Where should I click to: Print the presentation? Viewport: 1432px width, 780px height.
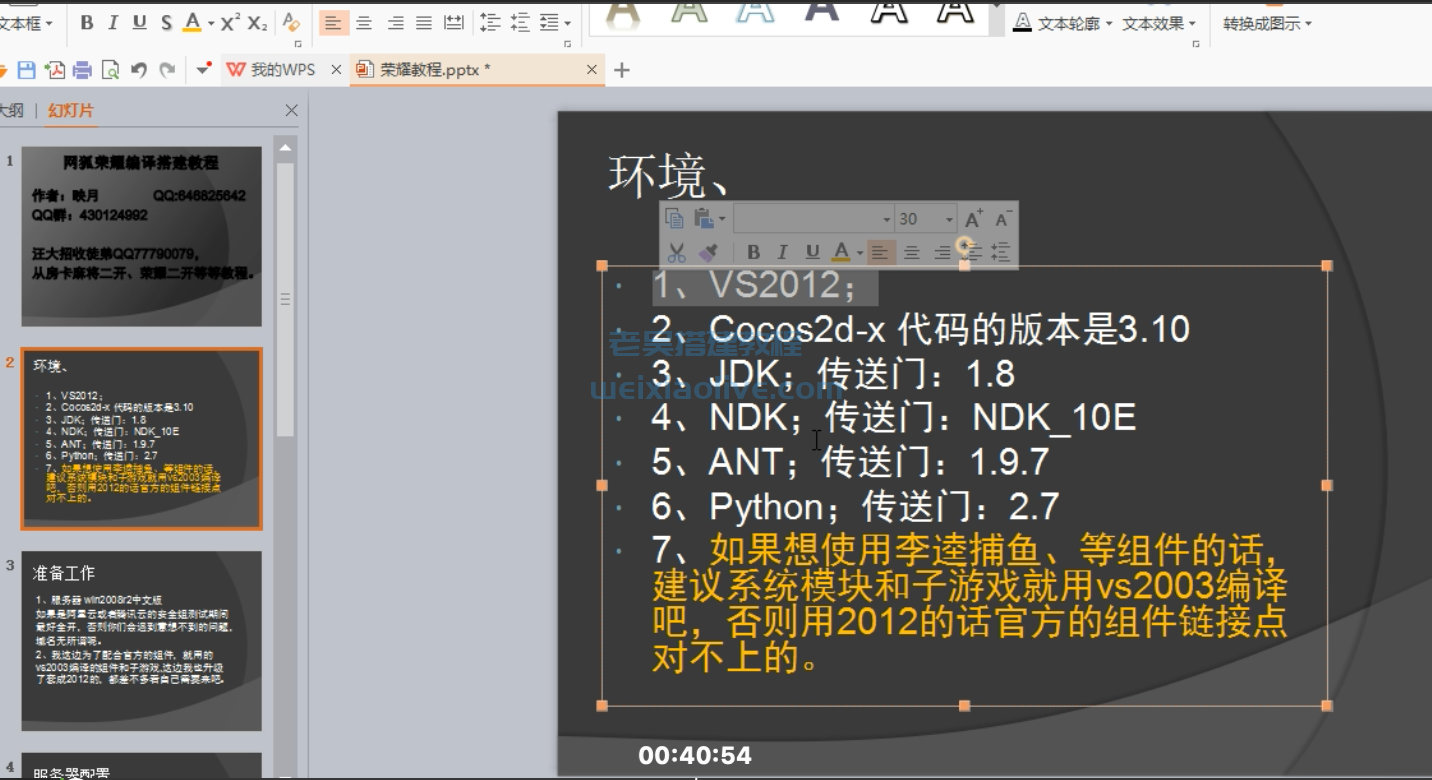tap(83, 69)
